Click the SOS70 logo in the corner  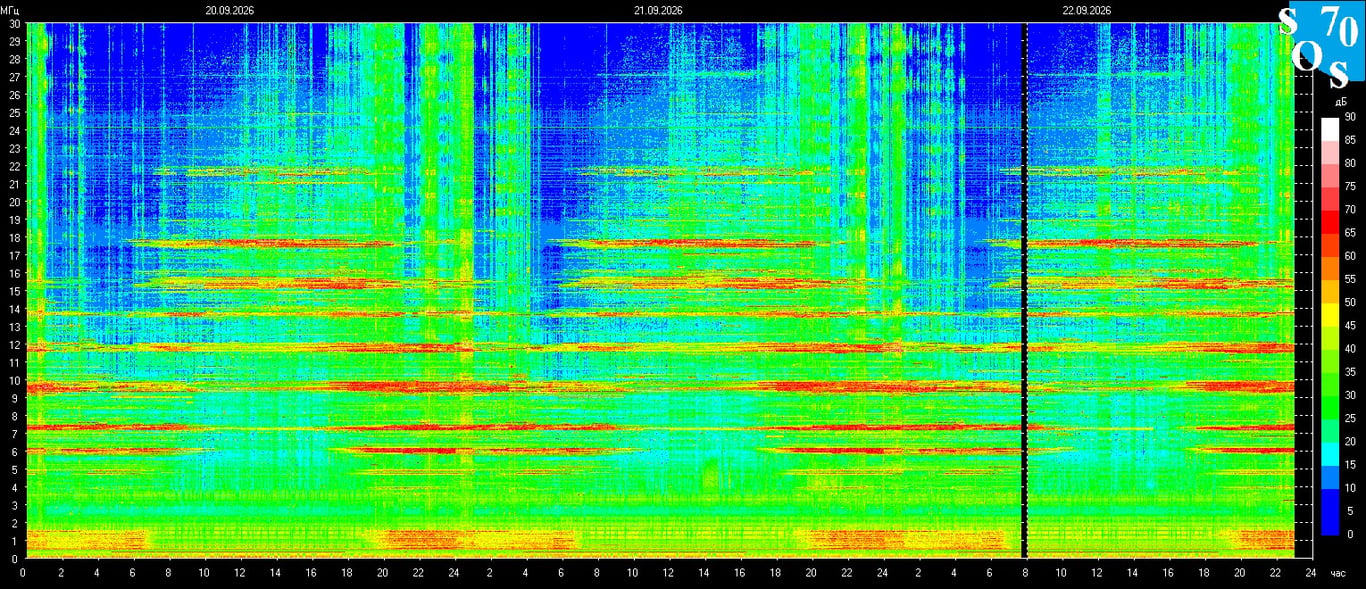tap(1322, 44)
